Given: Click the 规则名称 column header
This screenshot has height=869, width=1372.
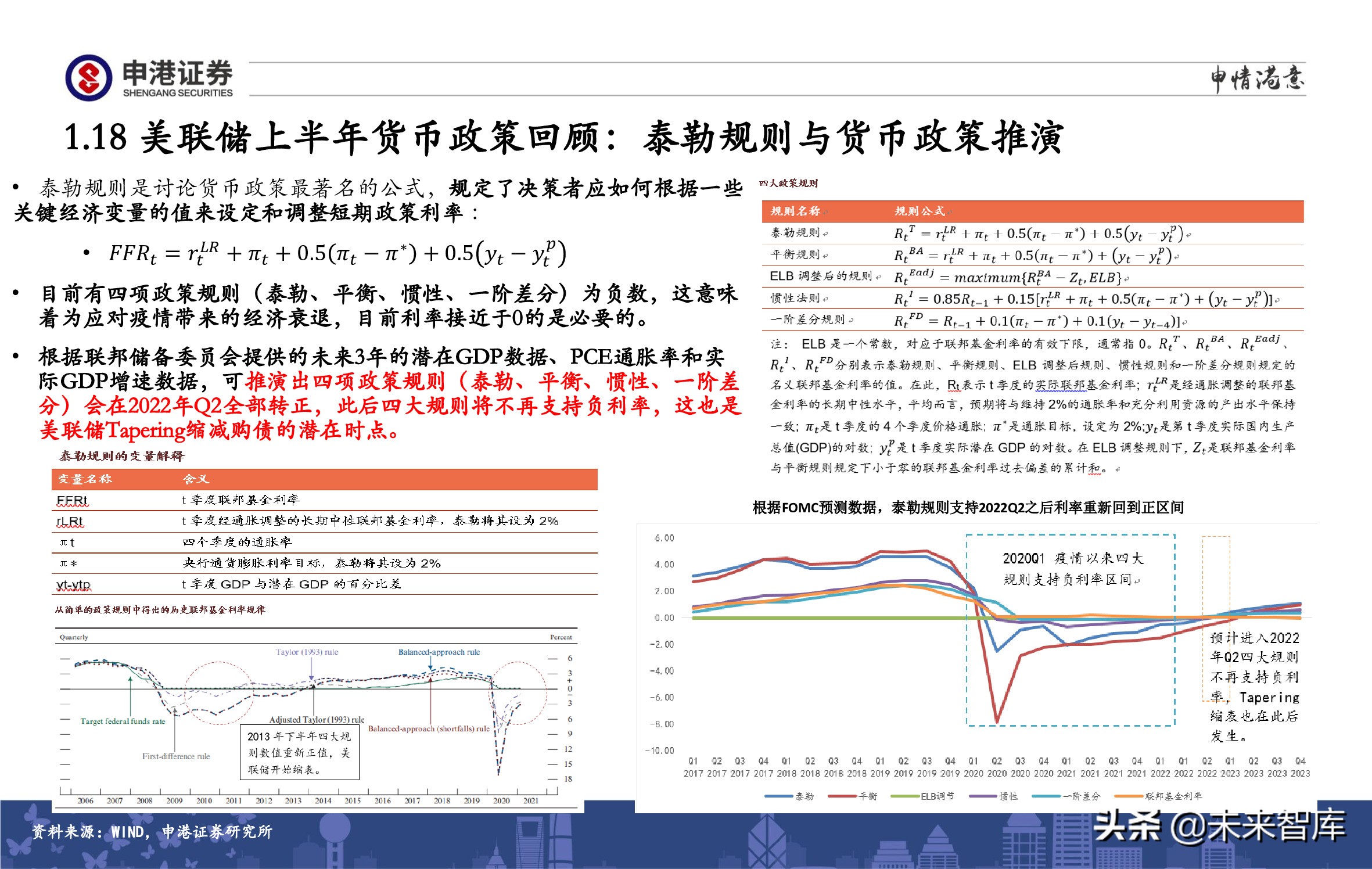Looking at the screenshot, I should (795, 211).
